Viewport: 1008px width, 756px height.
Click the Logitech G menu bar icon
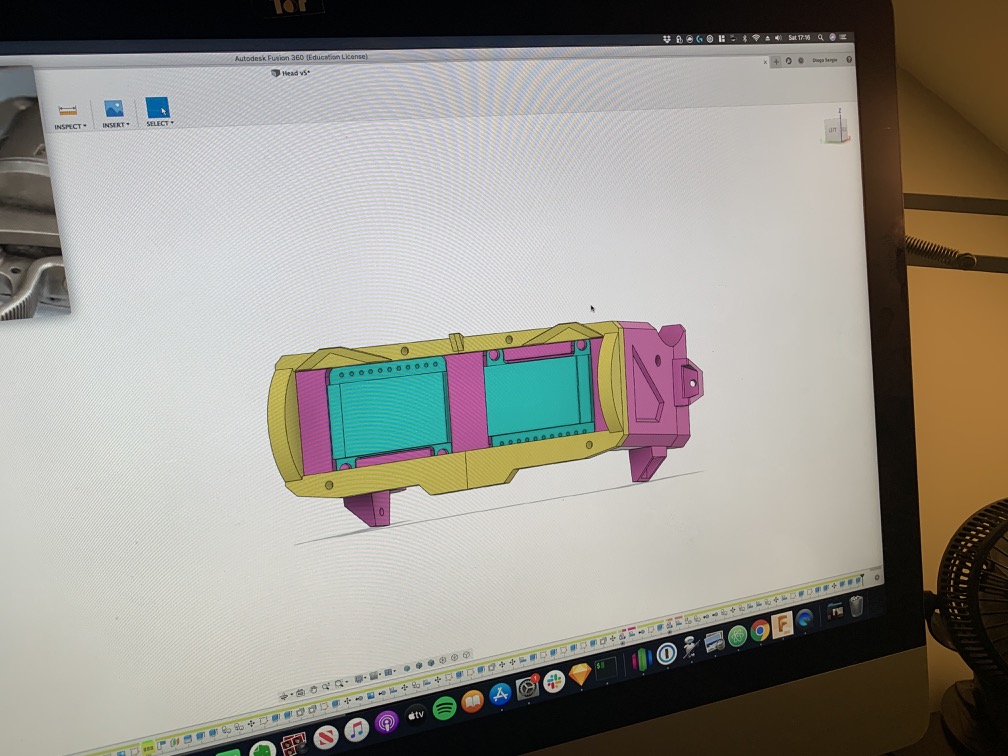point(699,39)
